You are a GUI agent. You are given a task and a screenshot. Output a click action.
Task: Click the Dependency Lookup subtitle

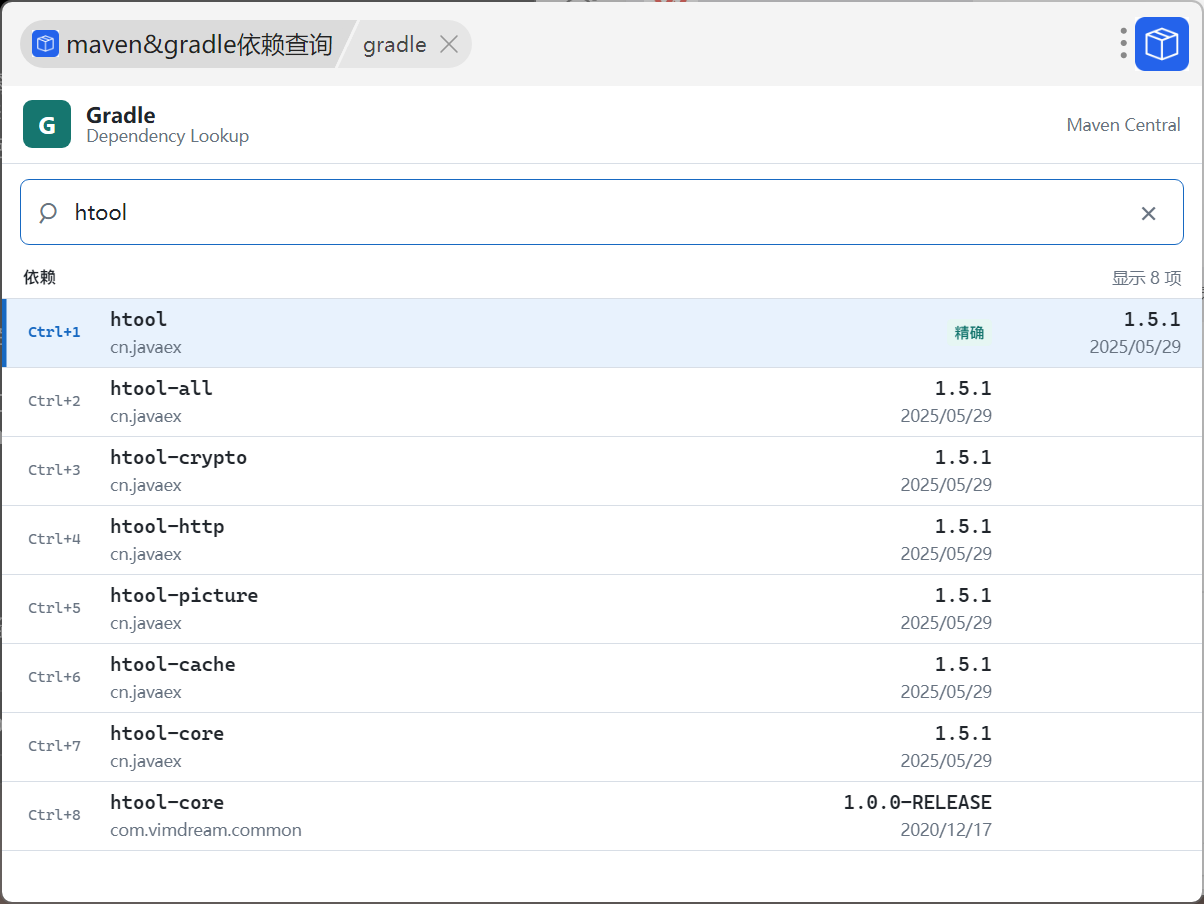pyautogui.click(x=167, y=136)
